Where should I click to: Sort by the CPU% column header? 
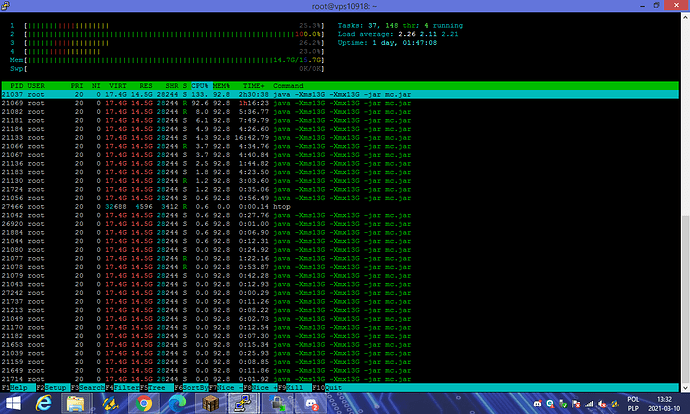(200, 85)
